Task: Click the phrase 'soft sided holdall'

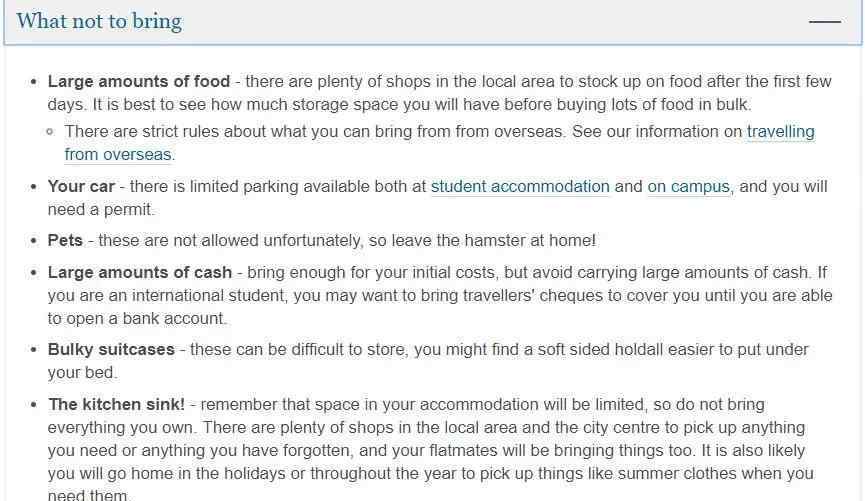Action: 600,350
